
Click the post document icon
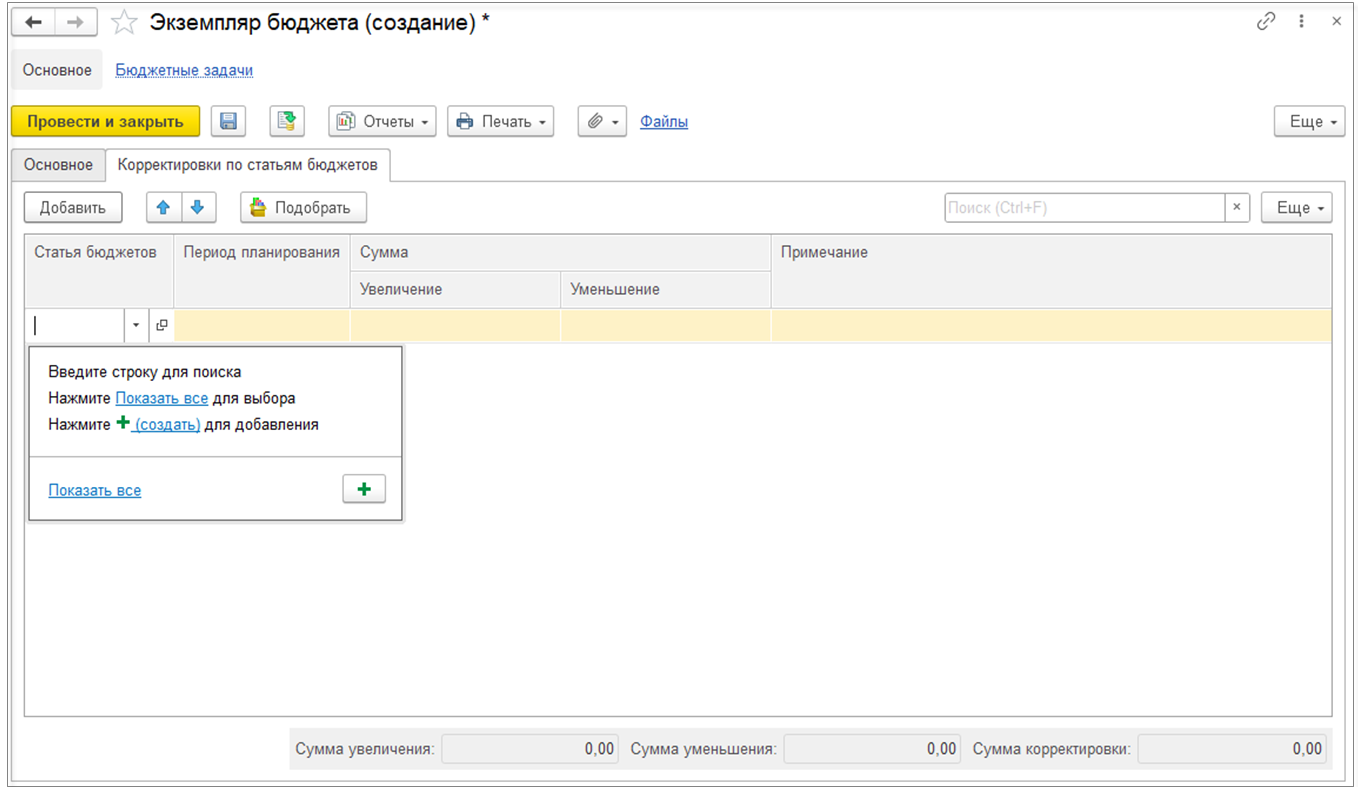[287, 121]
